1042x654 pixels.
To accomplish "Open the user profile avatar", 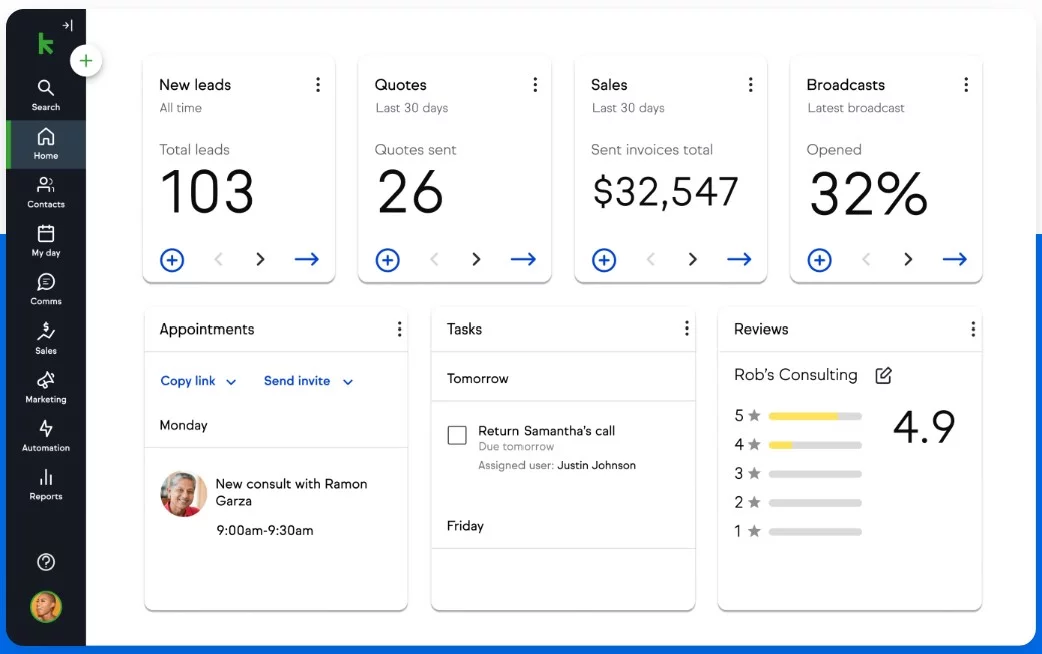I will 46,606.
